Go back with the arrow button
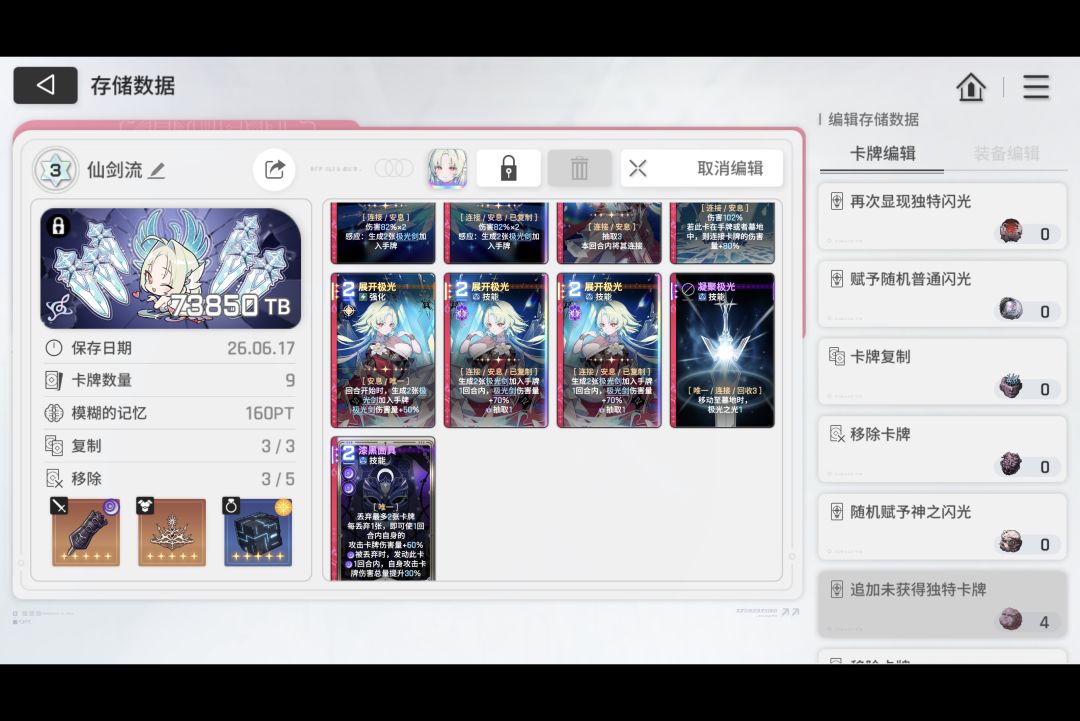The width and height of the screenshot is (1080, 721). tap(45, 85)
